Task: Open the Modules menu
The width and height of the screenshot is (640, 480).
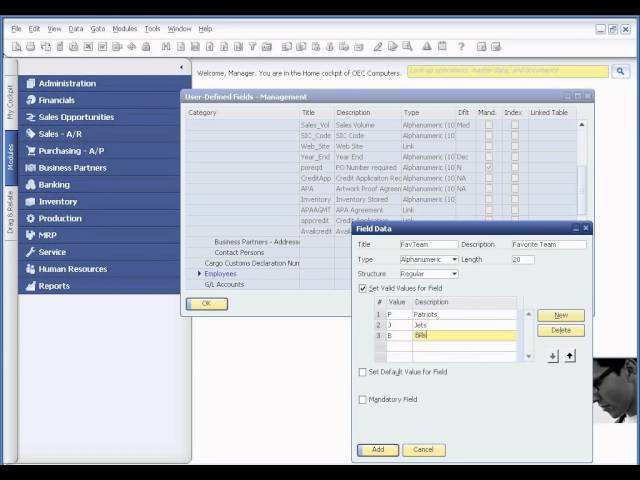Action: click(124, 29)
